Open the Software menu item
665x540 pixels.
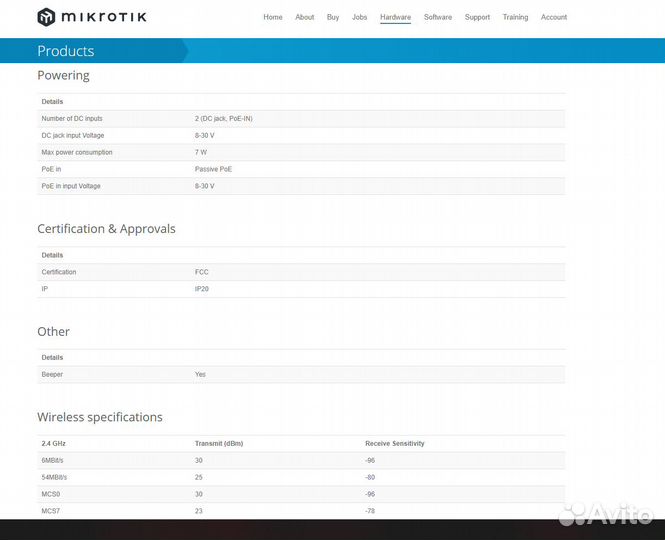438,17
